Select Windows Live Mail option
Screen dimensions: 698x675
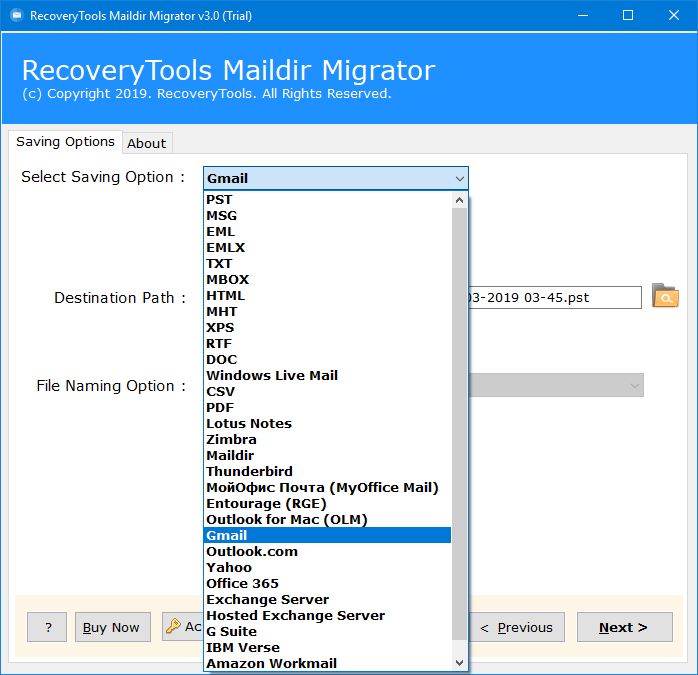click(327, 375)
